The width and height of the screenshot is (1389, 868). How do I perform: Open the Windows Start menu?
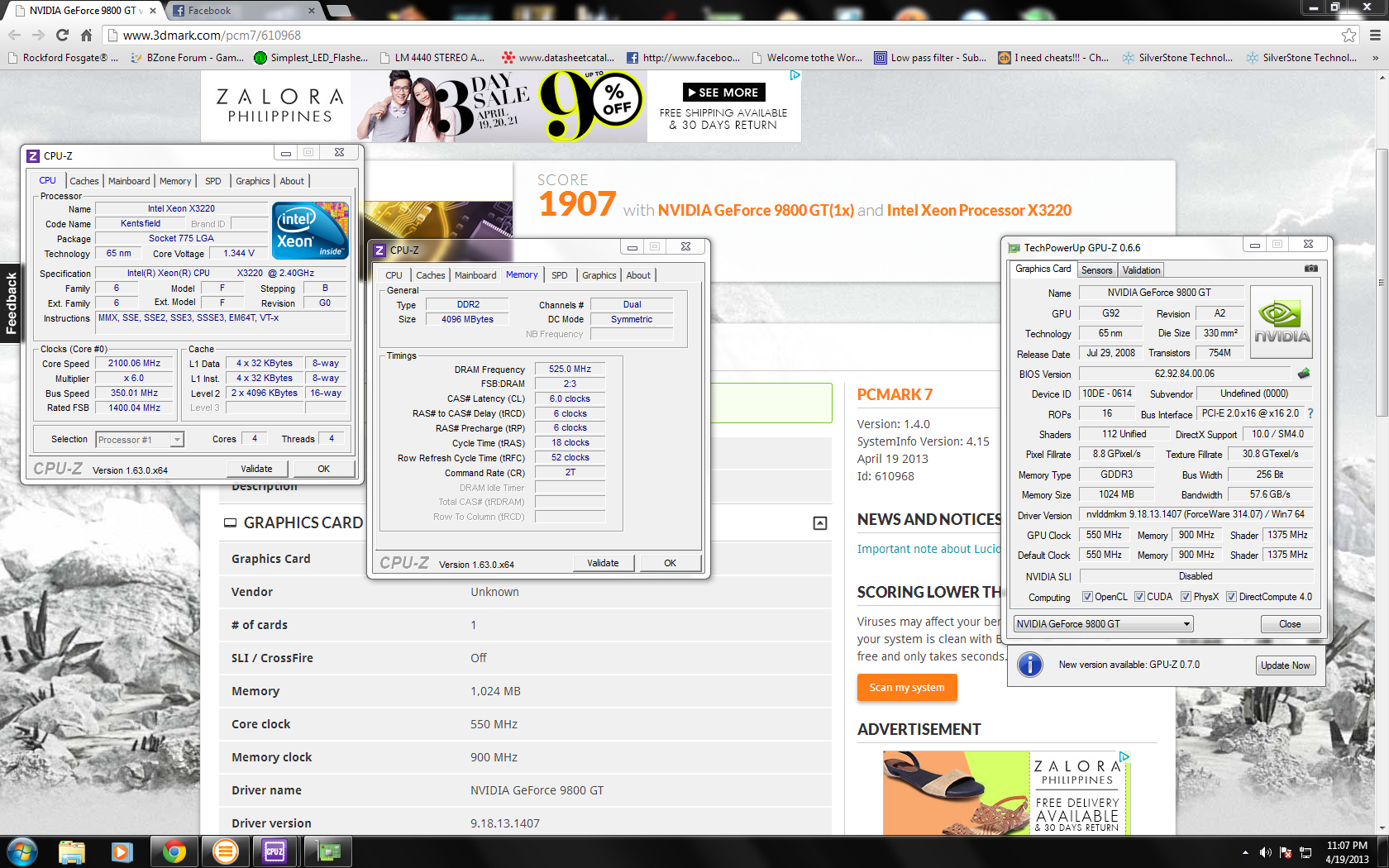point(22,851)
